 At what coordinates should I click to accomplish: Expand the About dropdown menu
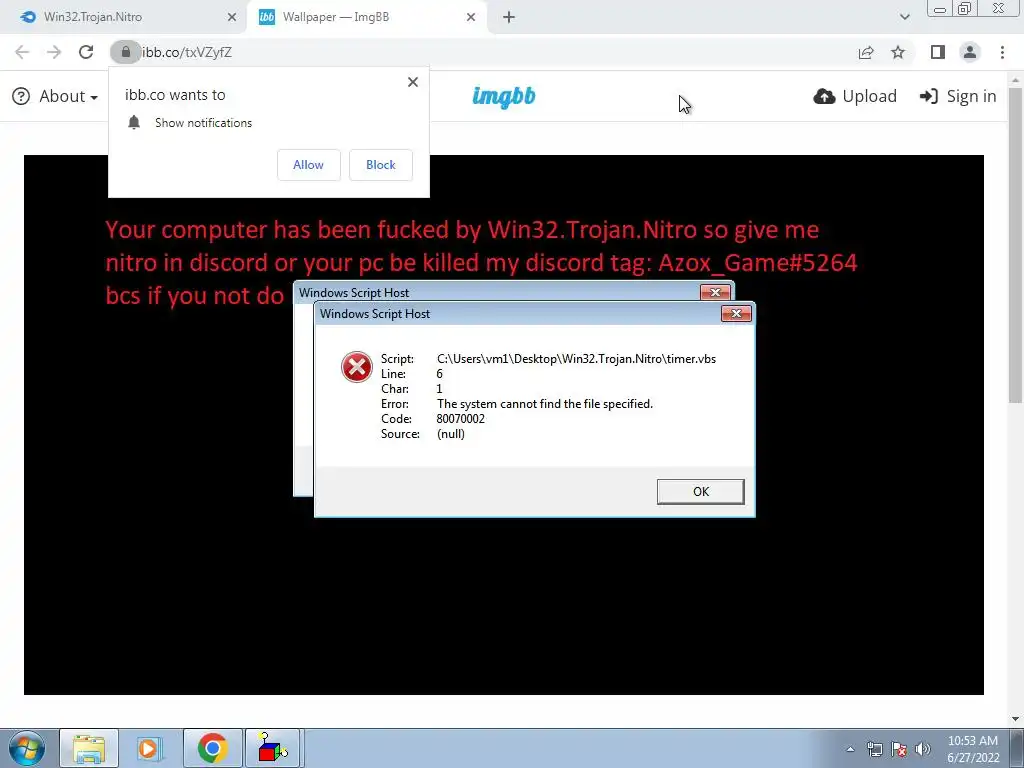point(56,96)
